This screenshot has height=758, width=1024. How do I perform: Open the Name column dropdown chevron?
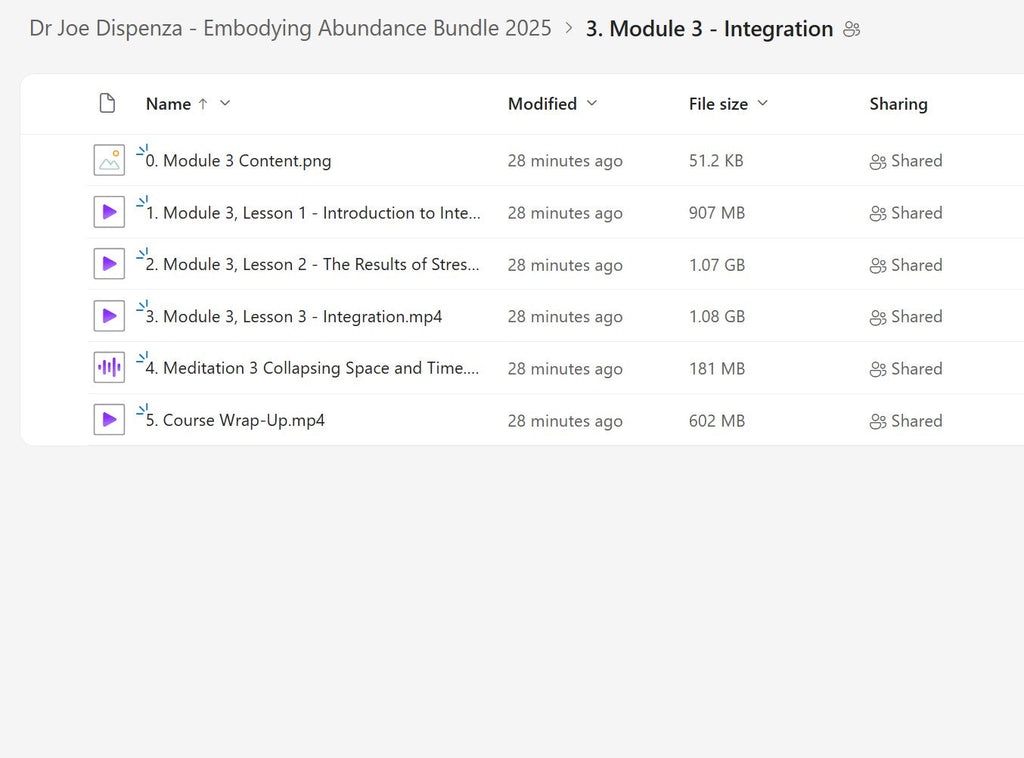click(x=225, y=103)
